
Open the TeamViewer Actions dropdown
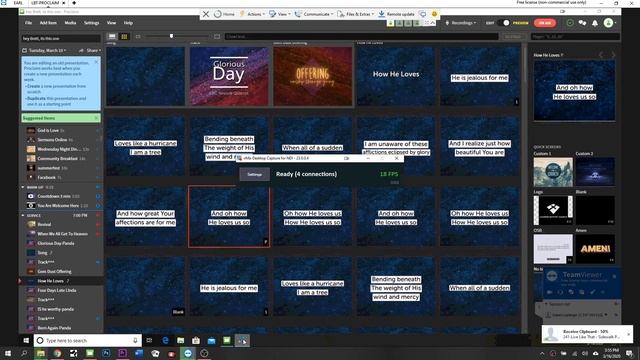(252, 14)
